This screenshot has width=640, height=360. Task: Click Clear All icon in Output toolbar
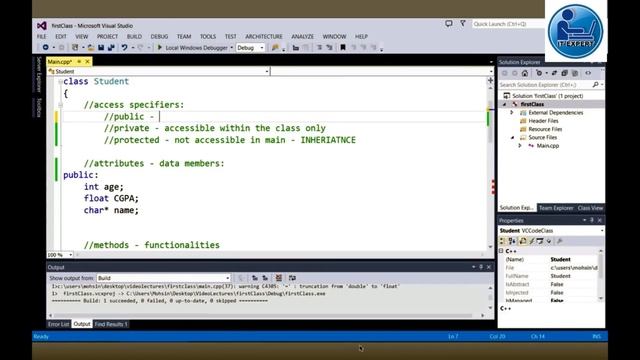coord(279,278)
